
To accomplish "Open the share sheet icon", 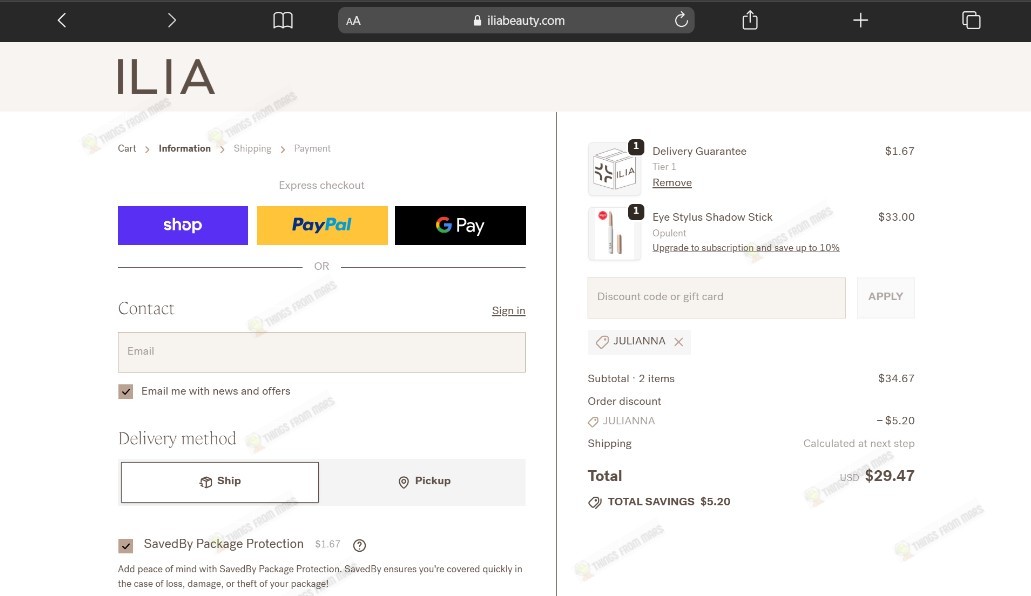I will (750, 20).
